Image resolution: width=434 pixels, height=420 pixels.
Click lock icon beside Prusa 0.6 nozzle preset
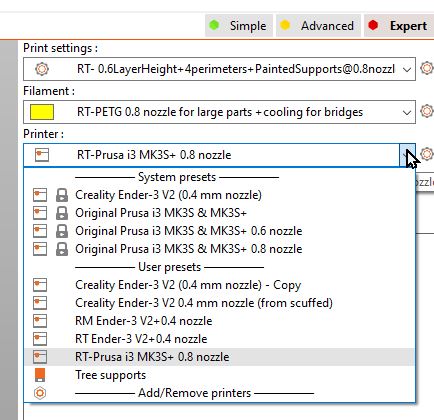(x=62, y=231)
